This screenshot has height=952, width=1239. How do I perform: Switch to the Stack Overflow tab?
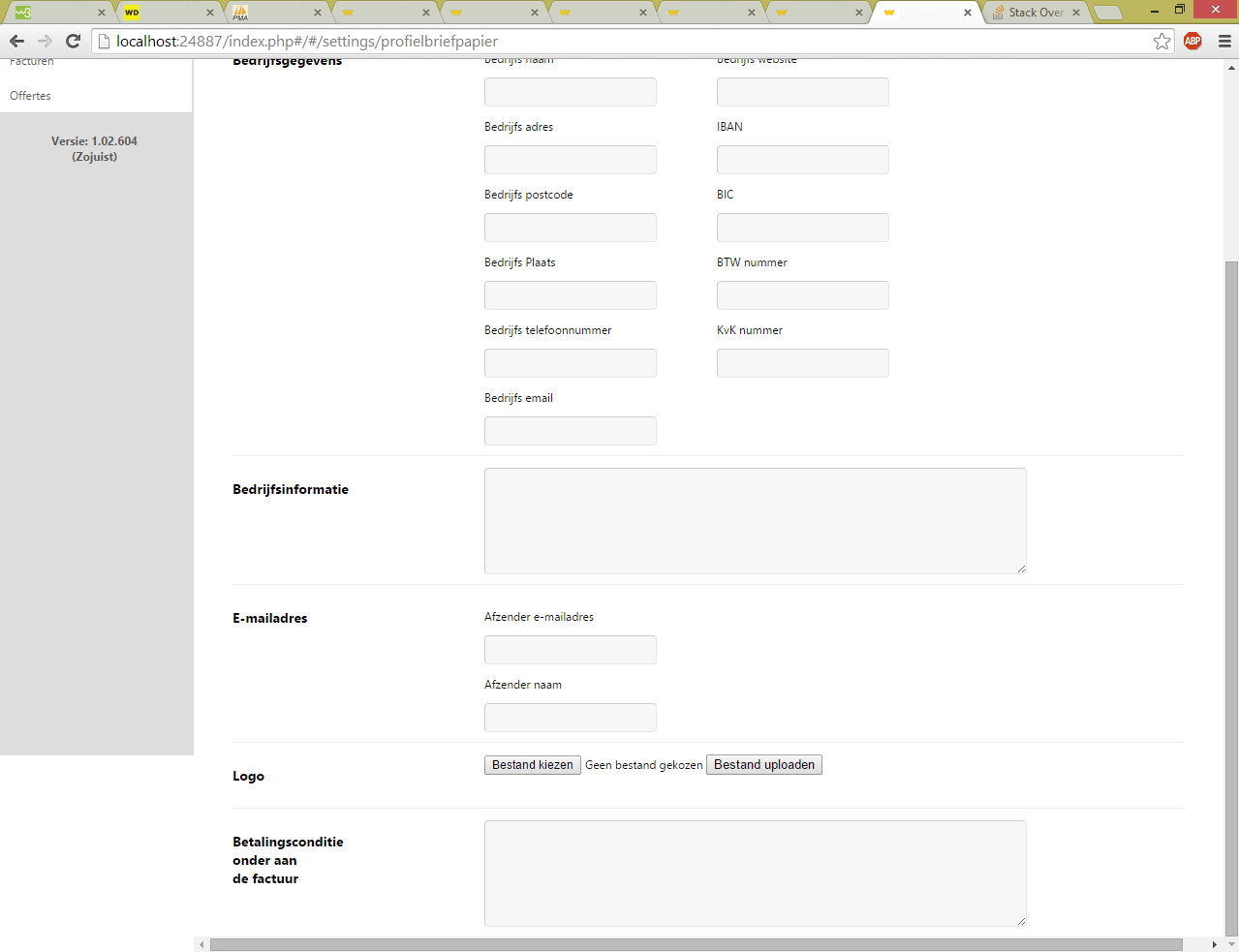tap(1036, 13)
